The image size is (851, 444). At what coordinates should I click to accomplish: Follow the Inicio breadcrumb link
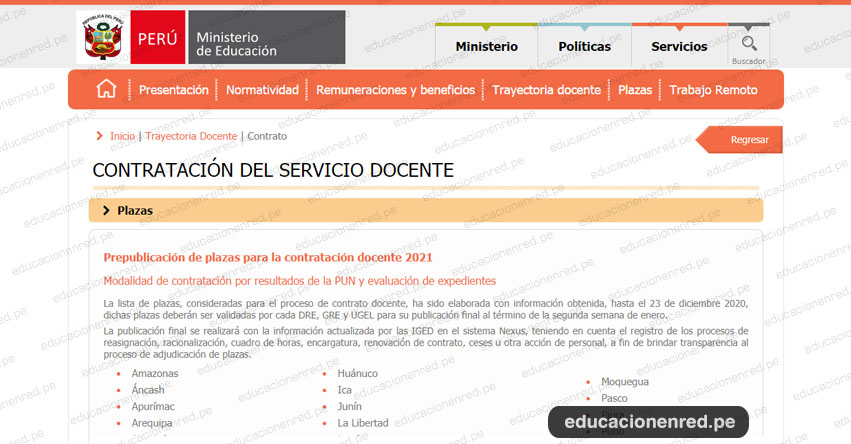pyautogui.click(x=123, y=136)
